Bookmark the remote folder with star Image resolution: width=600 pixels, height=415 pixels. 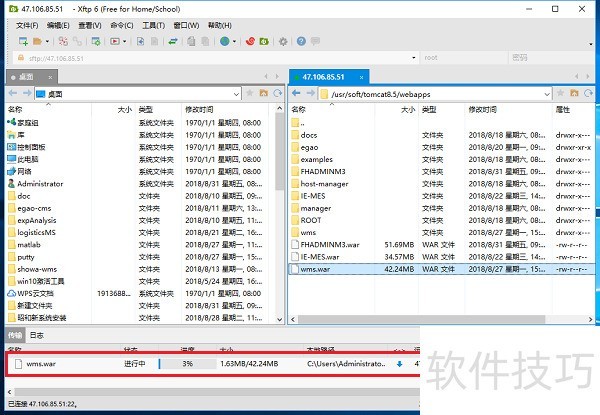click(560, 93)
